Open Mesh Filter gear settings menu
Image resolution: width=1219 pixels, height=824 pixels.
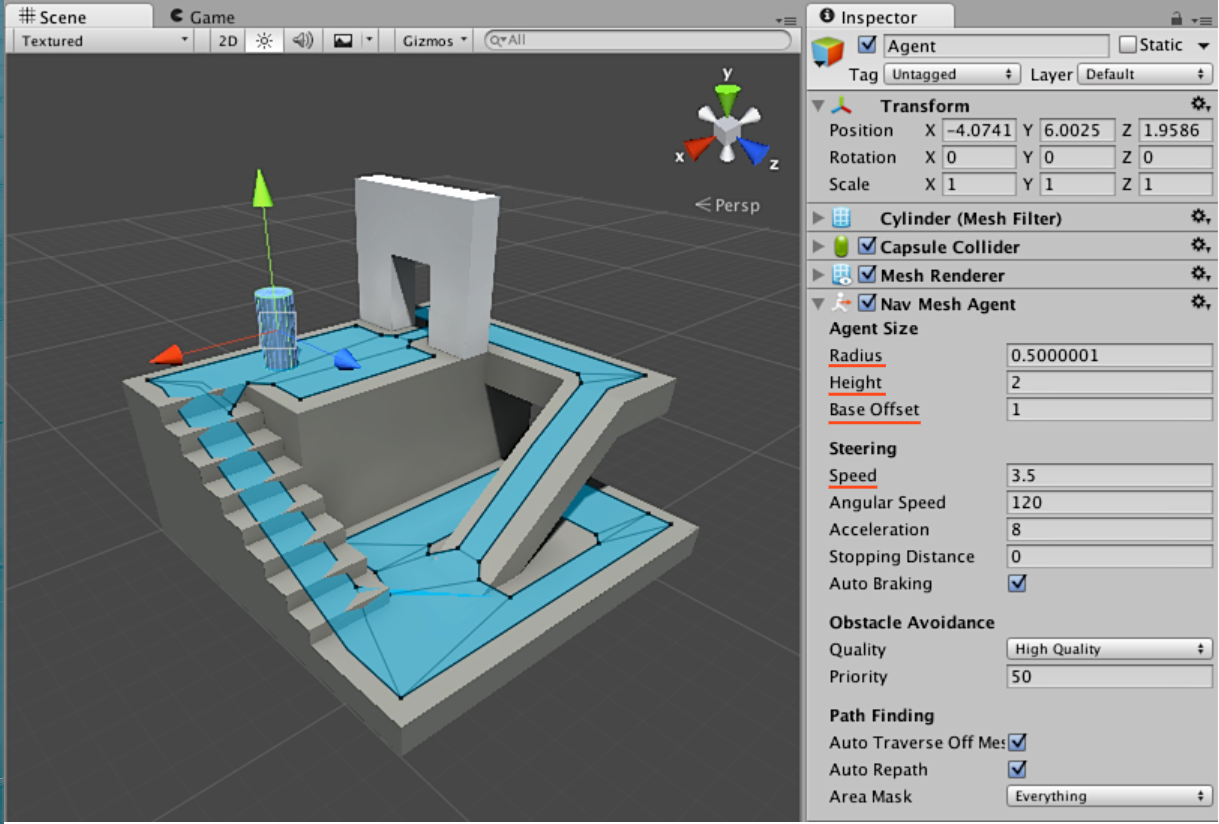click(1200, 217)
